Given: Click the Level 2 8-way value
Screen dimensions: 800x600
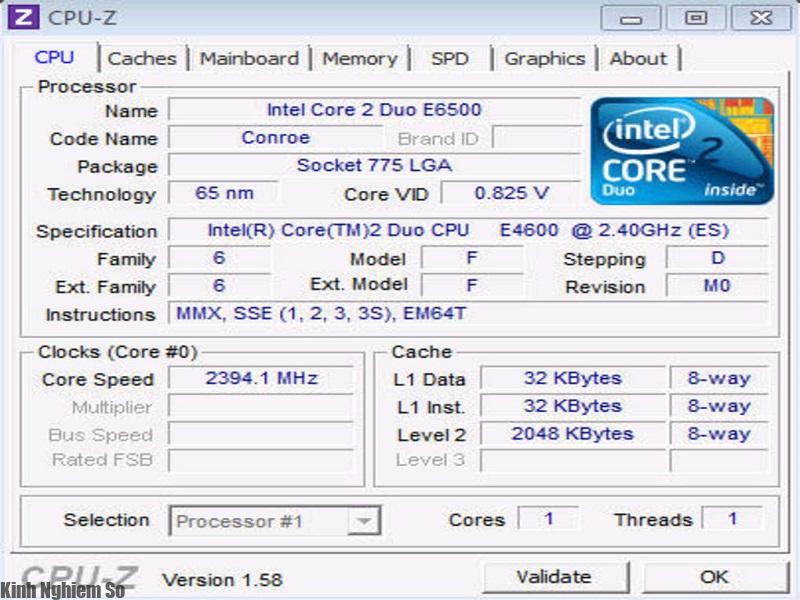Looking at the screenshot, I should coord(719,434).
